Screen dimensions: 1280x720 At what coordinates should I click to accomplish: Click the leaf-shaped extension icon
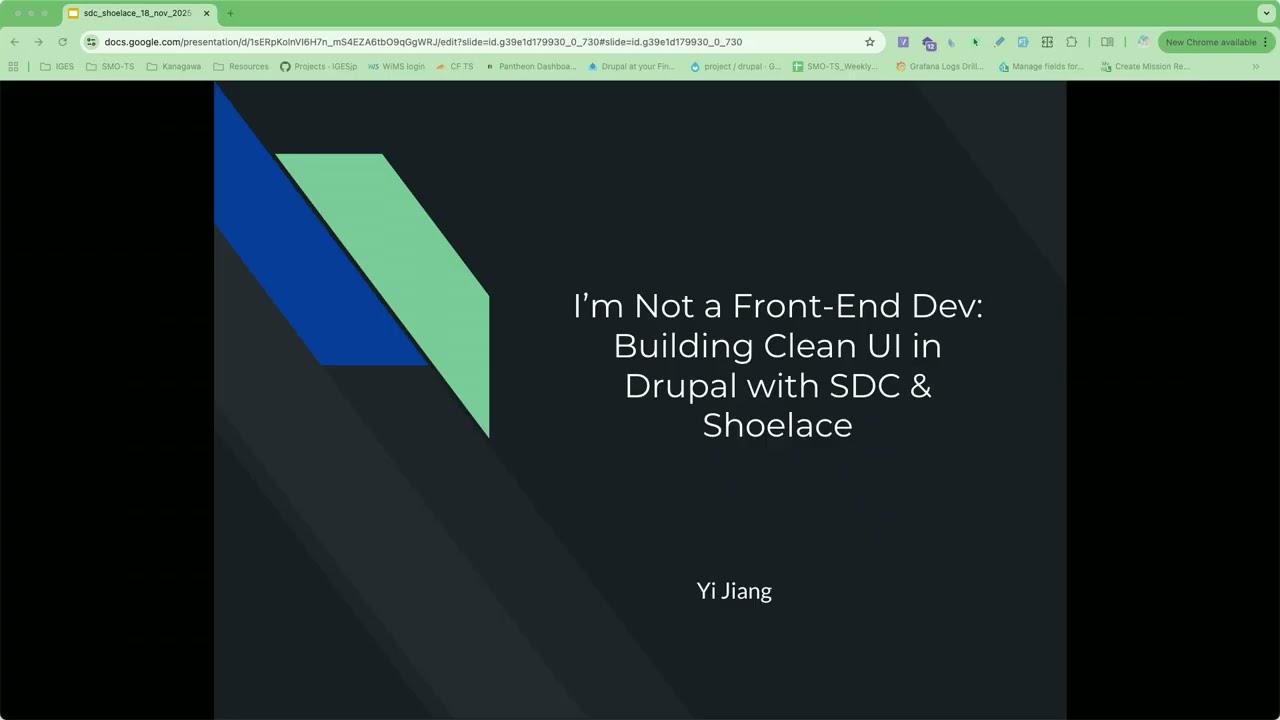click(951, 42)
